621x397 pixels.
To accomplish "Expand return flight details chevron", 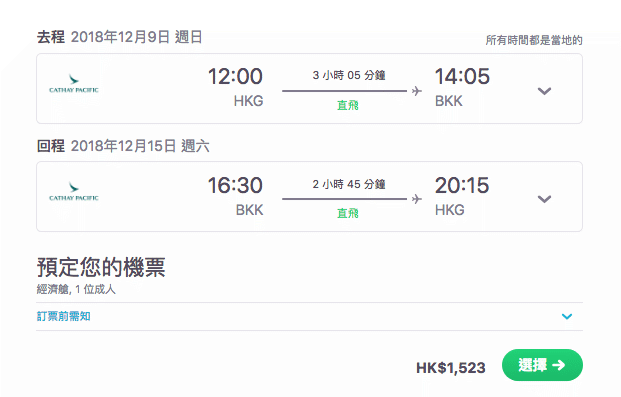I will [544, 199].
